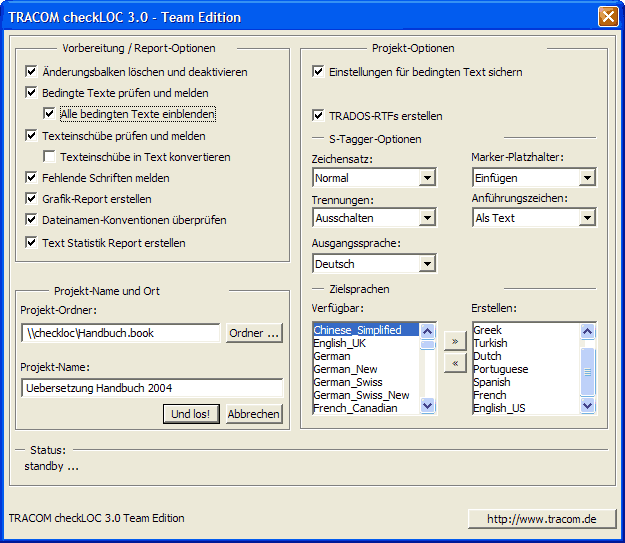This screenshot has height=543, width=625.
Task: Open the Marker-Platzhalter dropdown
Action: coord(587,178)
